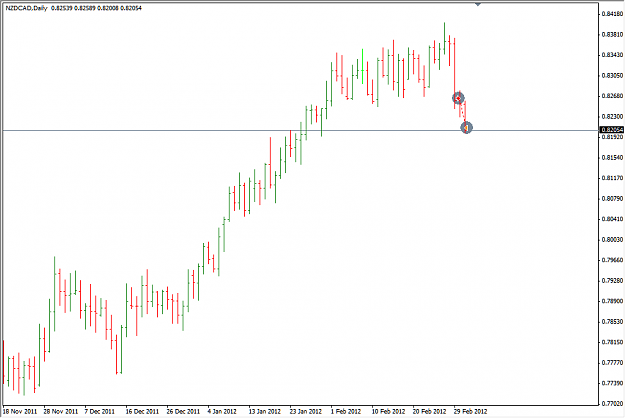Click the 1 Feb 2012 date label
625x418 pixels.
346,411
